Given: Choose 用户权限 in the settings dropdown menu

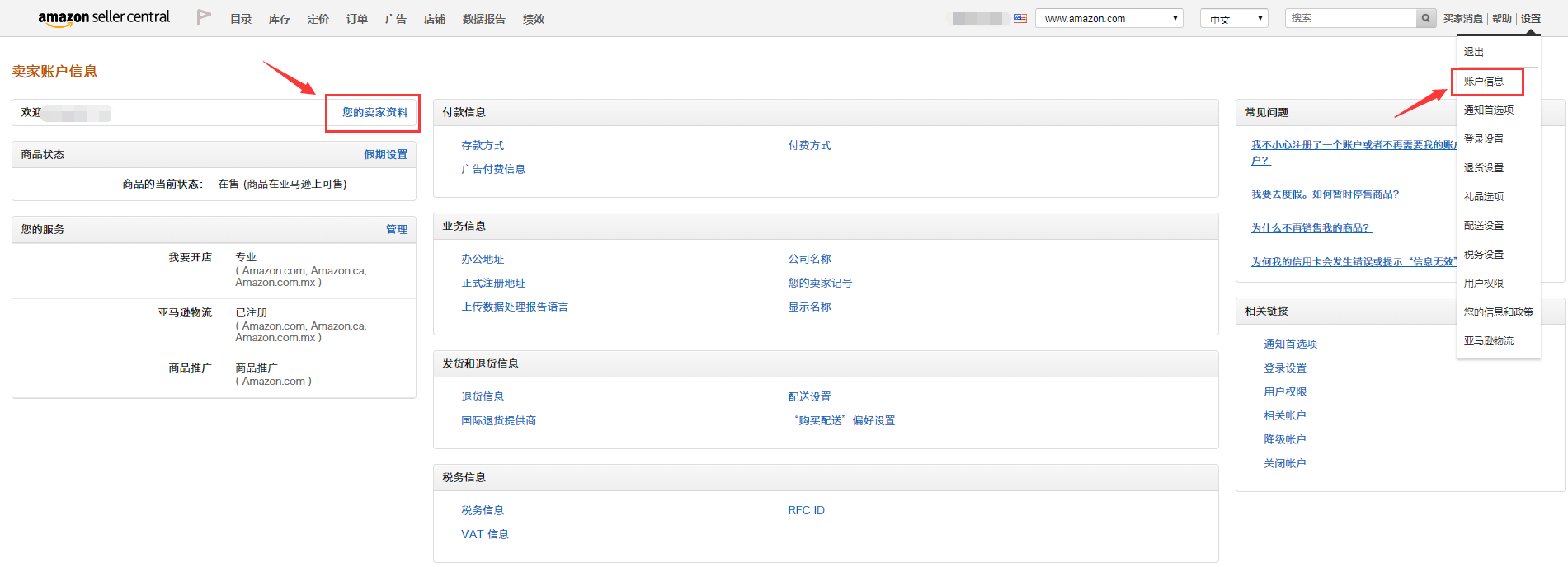Looking at the screenshot, I should (x=1484, y=283).
